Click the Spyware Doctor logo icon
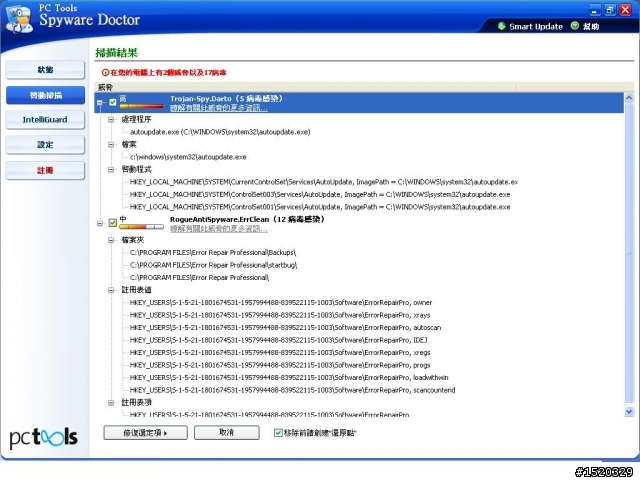 (19, 20)
